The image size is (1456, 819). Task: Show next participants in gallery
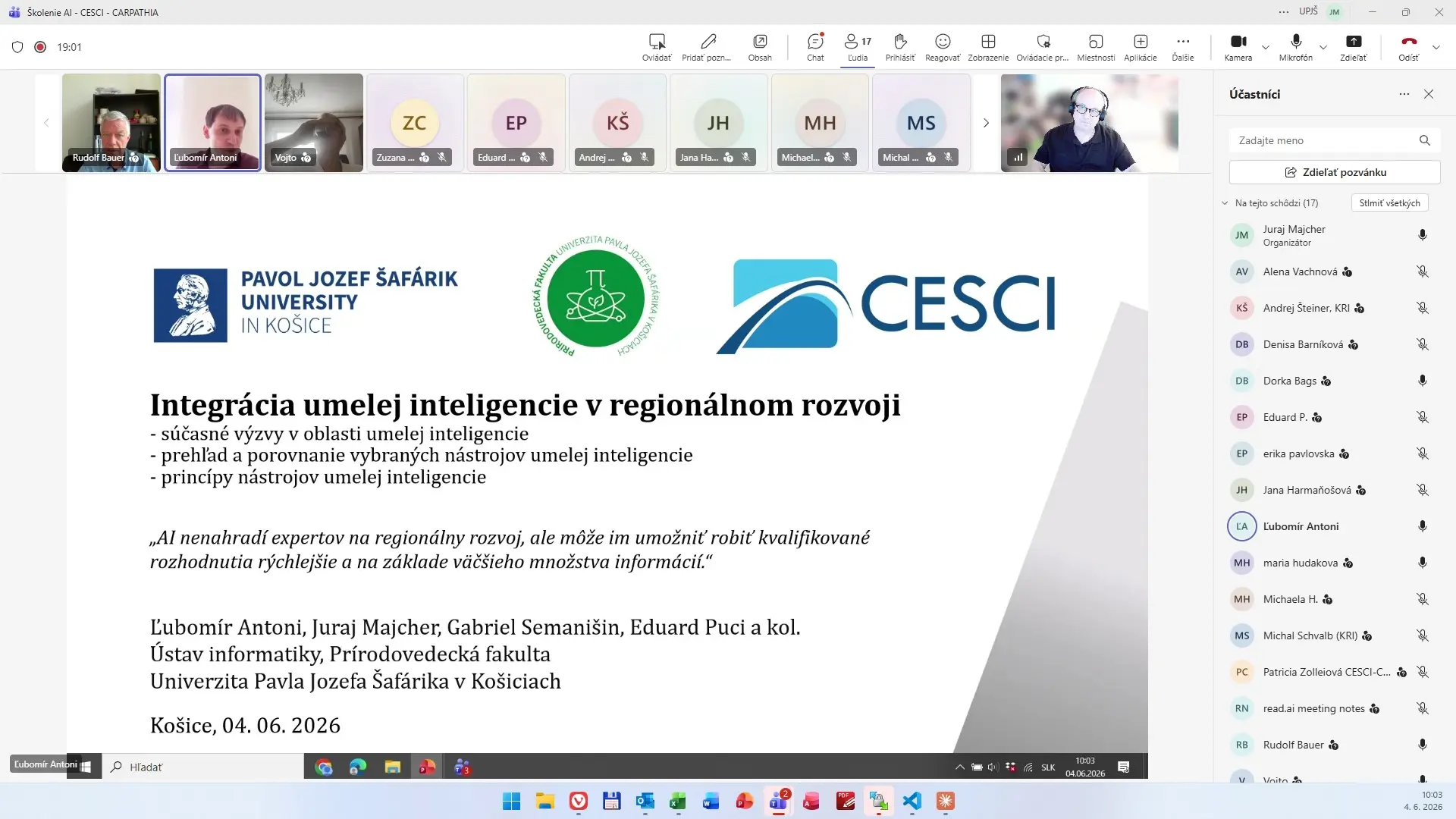(x=986, y=123)
